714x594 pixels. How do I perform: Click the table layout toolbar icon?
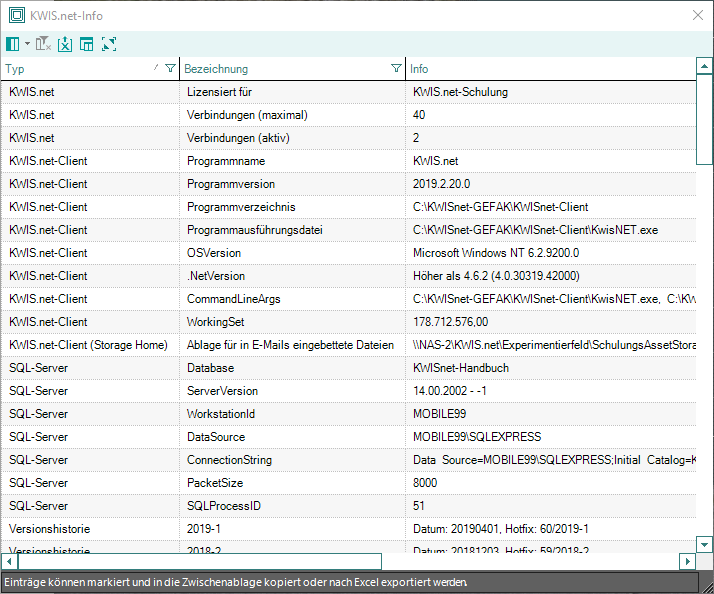[87, 44]
